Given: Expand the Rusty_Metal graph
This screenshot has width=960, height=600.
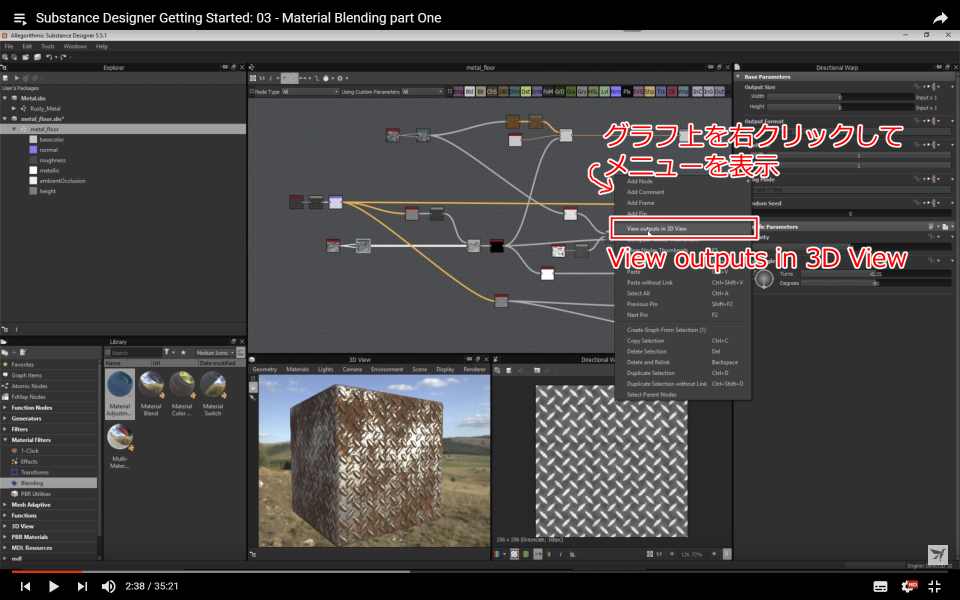Looking at the screenshot, I should (14, 108).
